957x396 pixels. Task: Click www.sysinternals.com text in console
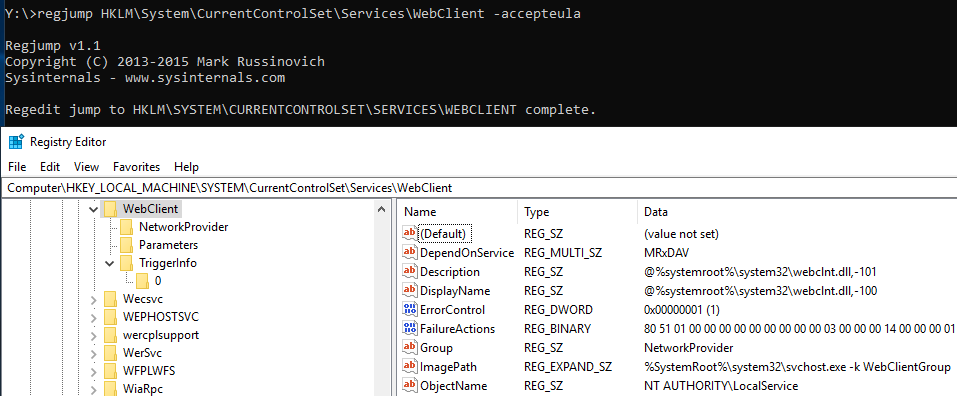(x=205, y=77)
